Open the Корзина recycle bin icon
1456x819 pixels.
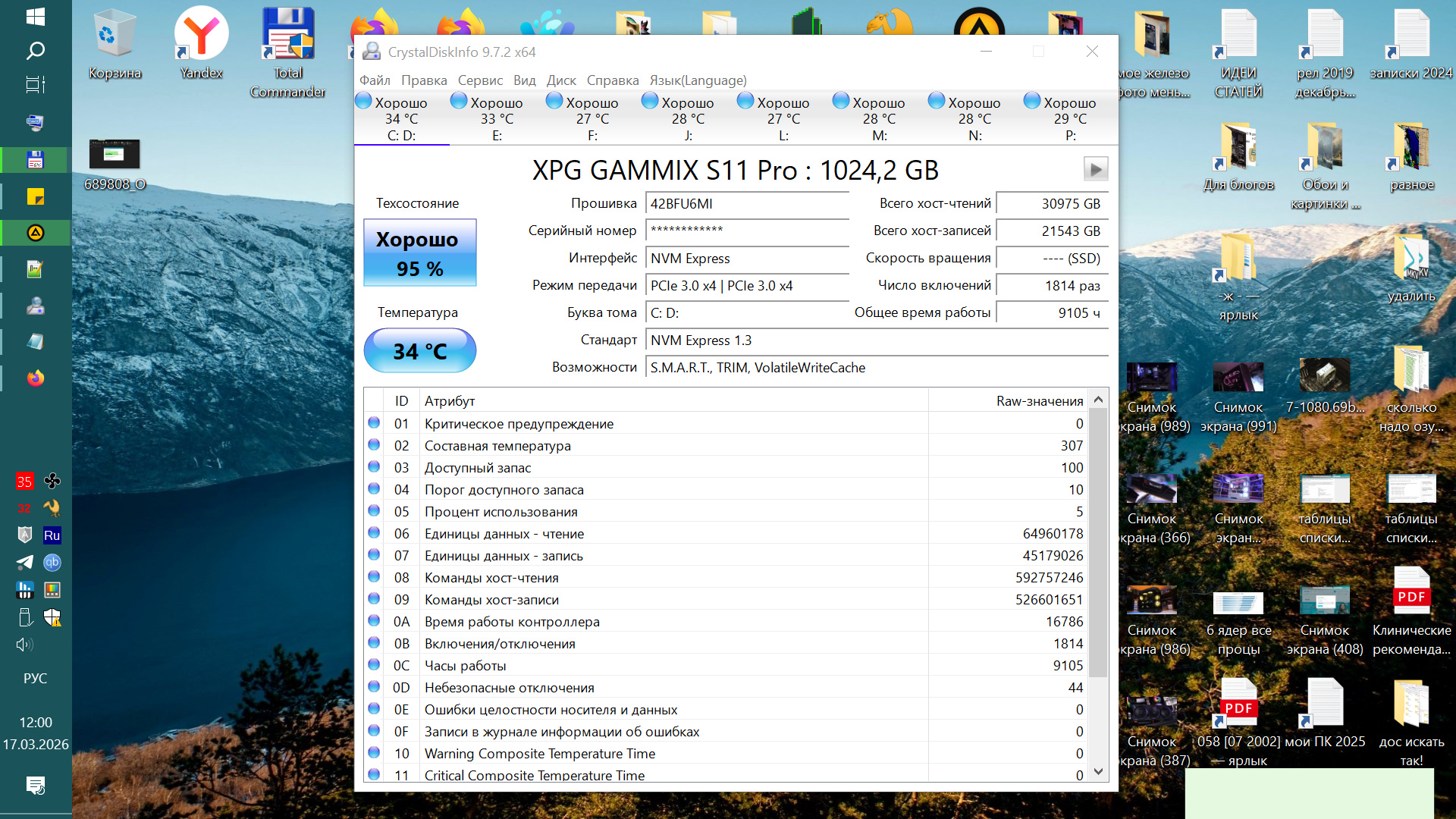(115, 43)
